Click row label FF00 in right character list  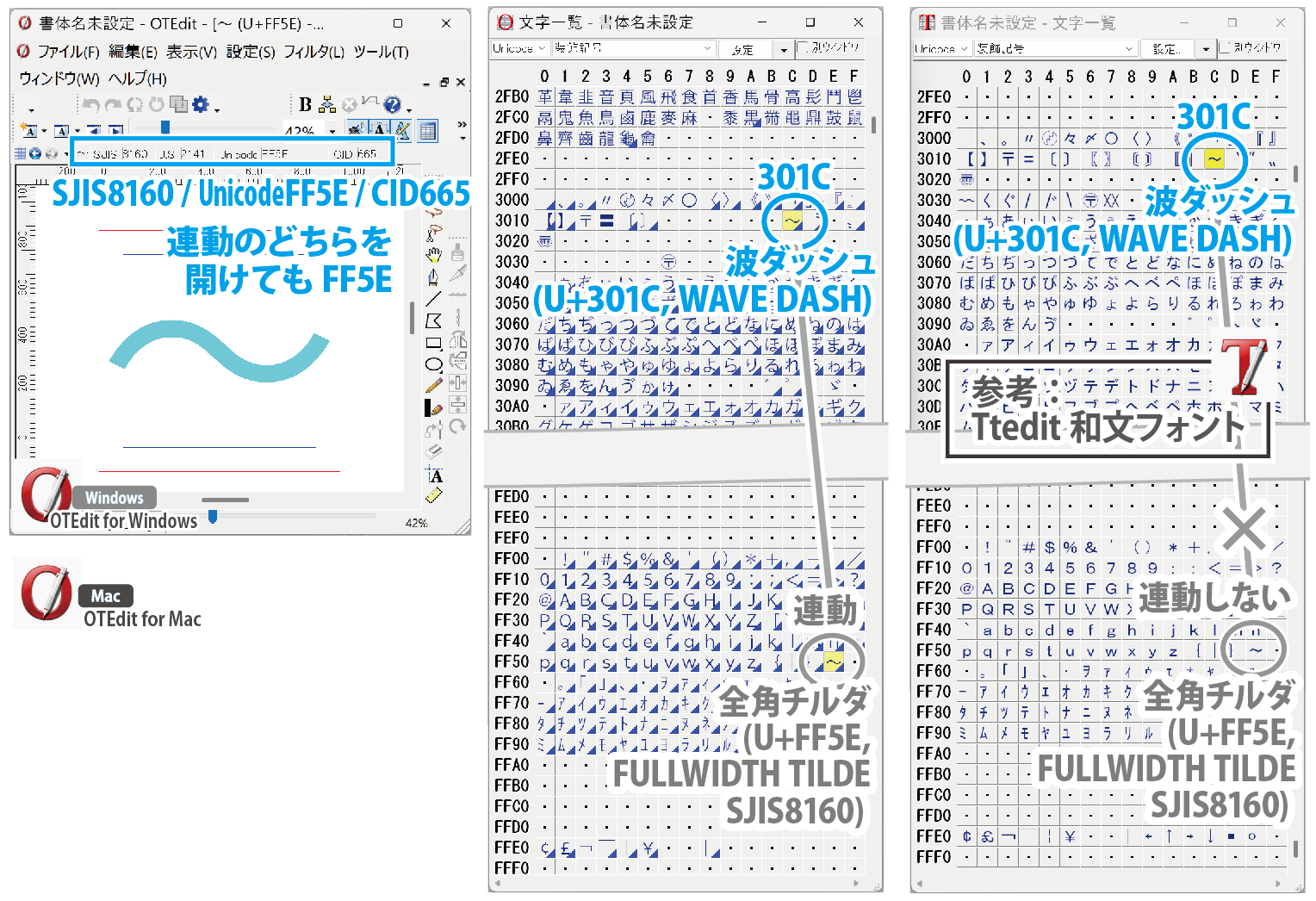tap(934, 547)
